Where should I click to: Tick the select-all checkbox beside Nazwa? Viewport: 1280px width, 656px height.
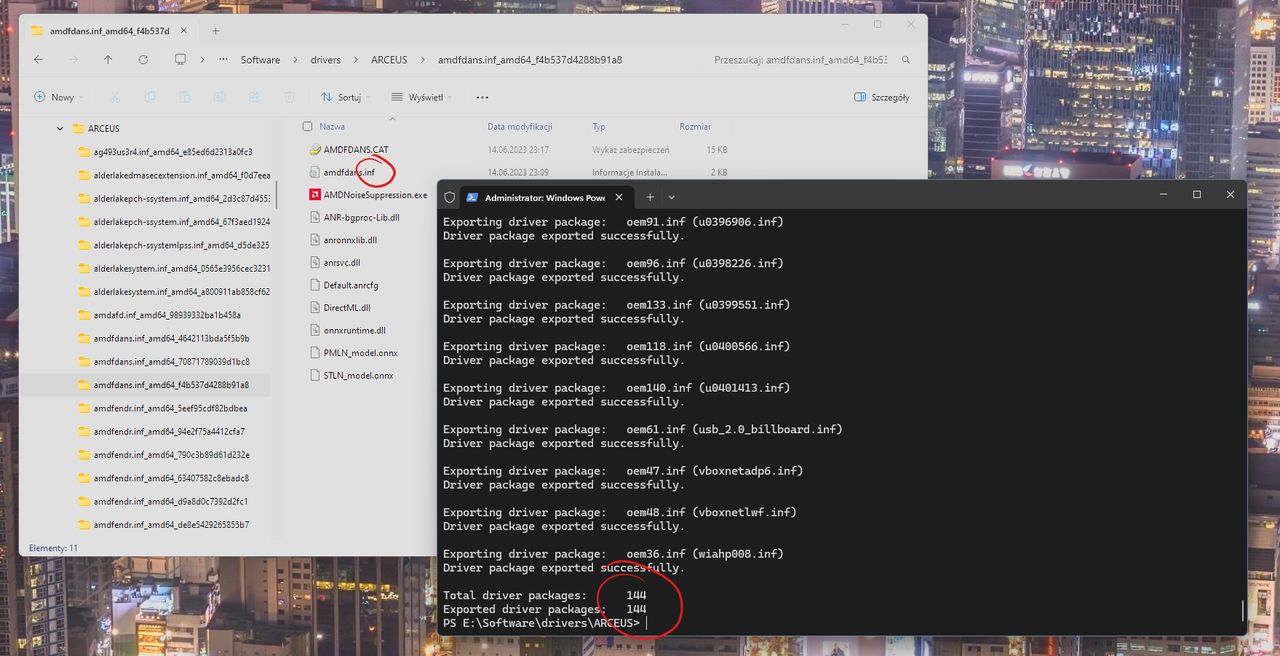pos(307,127)
